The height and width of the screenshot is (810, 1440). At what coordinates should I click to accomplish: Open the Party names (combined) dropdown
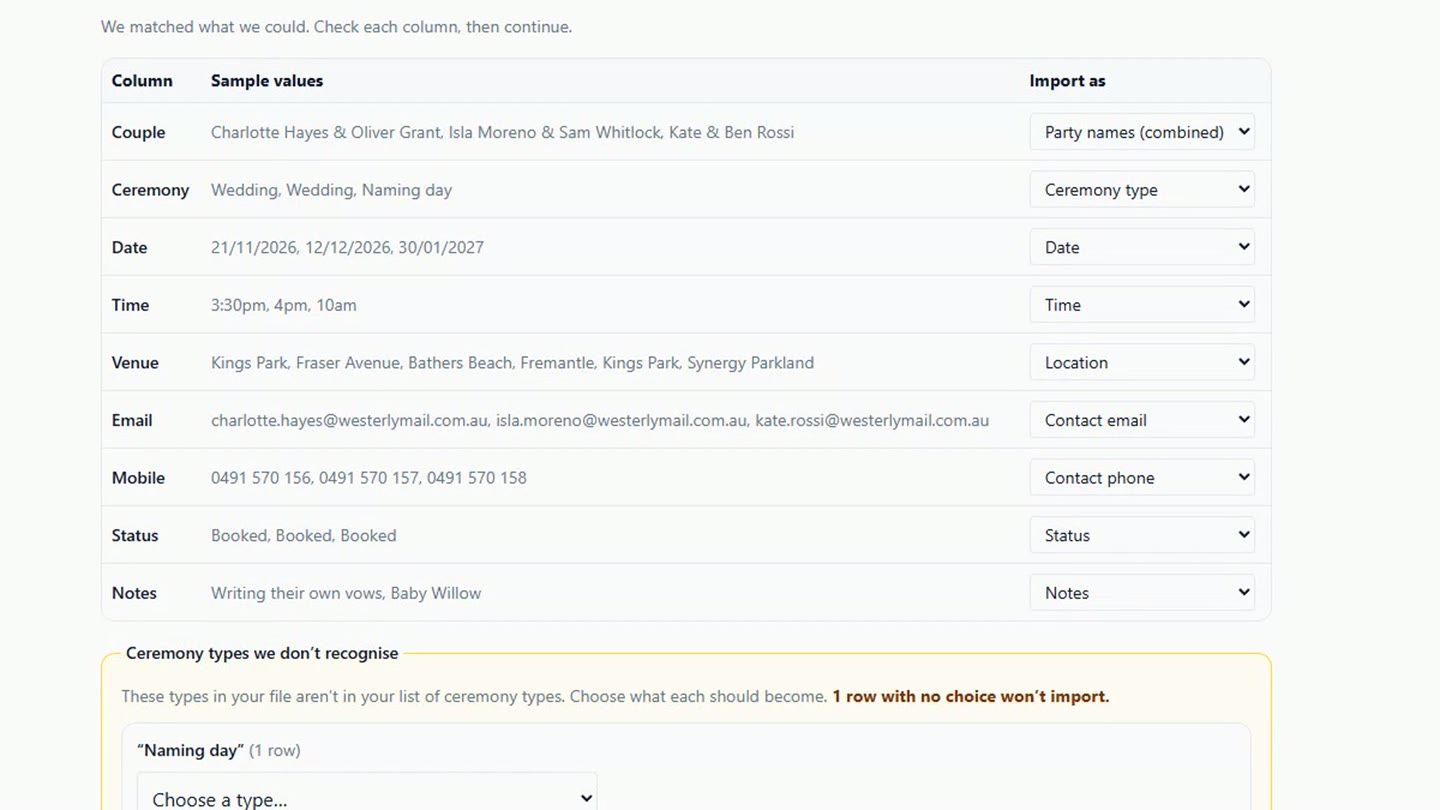point(1142,132)
